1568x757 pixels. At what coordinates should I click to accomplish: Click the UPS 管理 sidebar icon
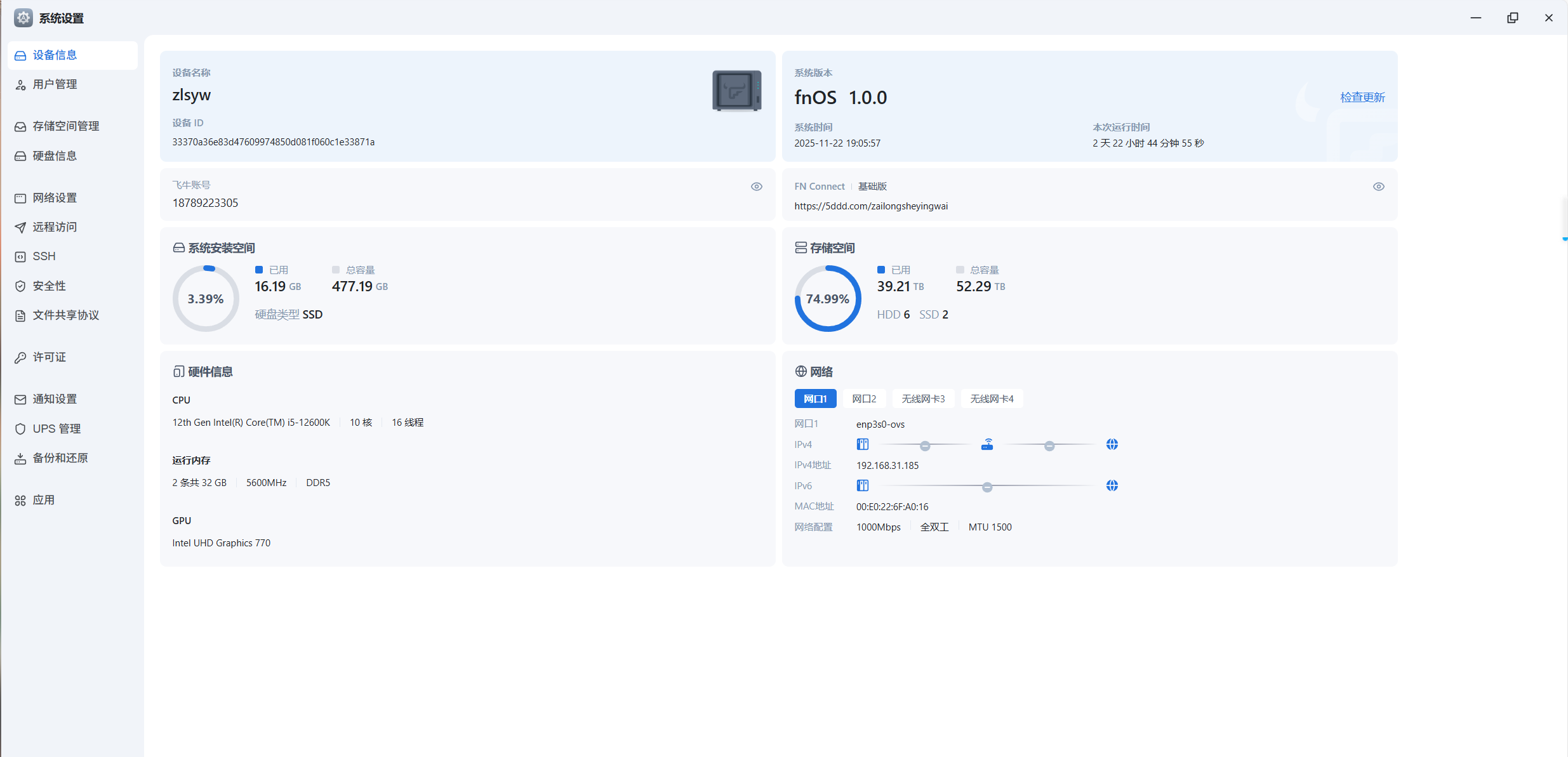(x=20, y=429)
